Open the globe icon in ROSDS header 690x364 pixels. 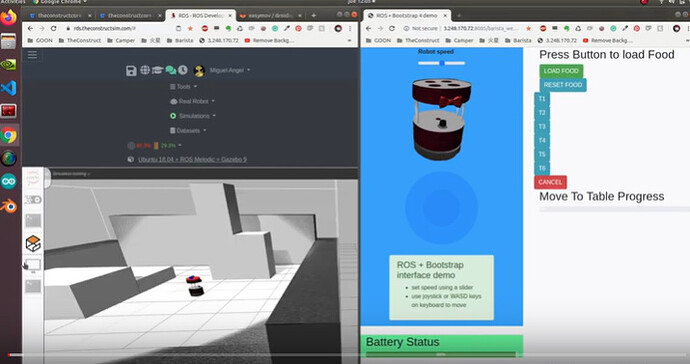pos(145,70)
